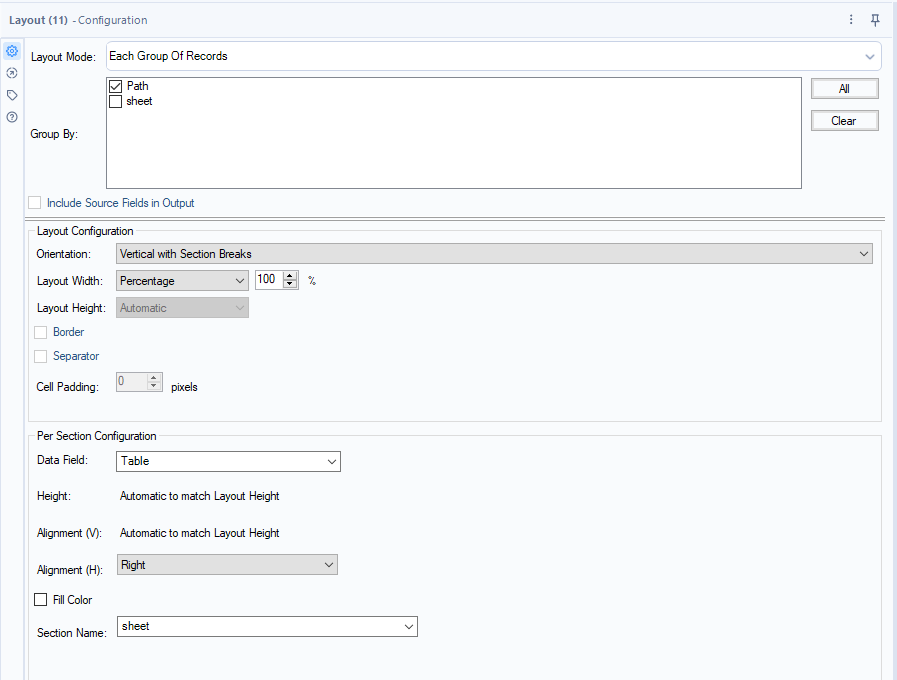Click the All button to select all fields
The width and height of the screenshot is (897, 680).
[843, 89]
